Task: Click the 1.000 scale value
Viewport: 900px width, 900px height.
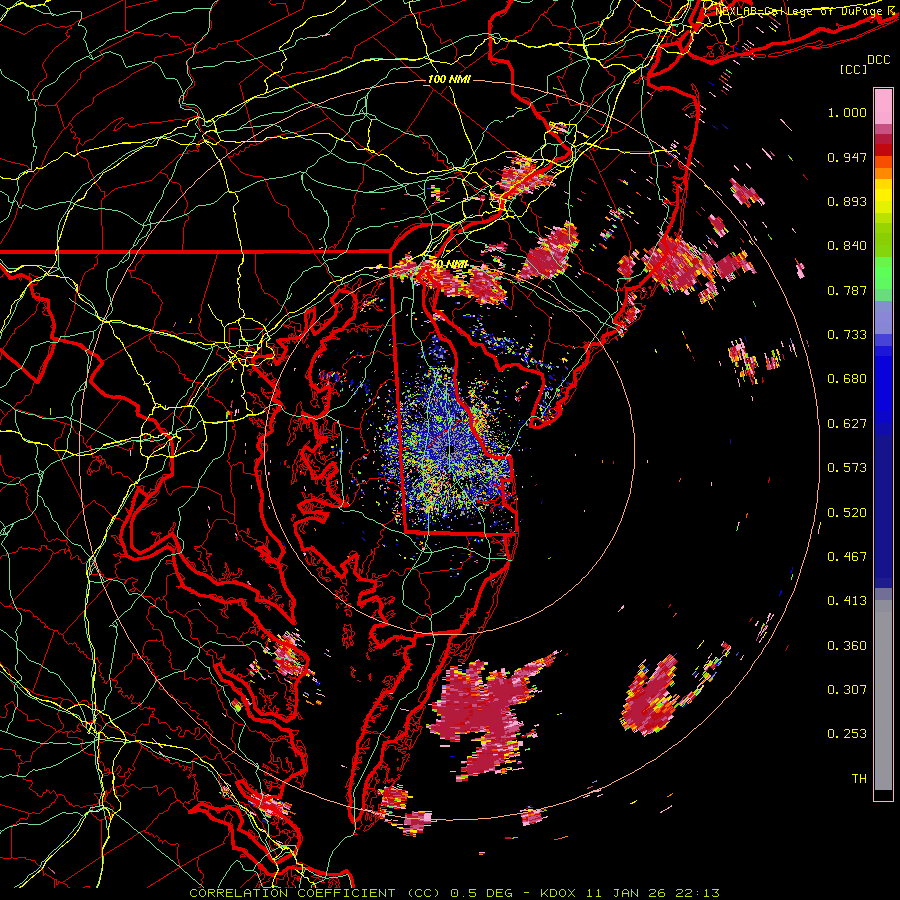Action: coord(847,112)
